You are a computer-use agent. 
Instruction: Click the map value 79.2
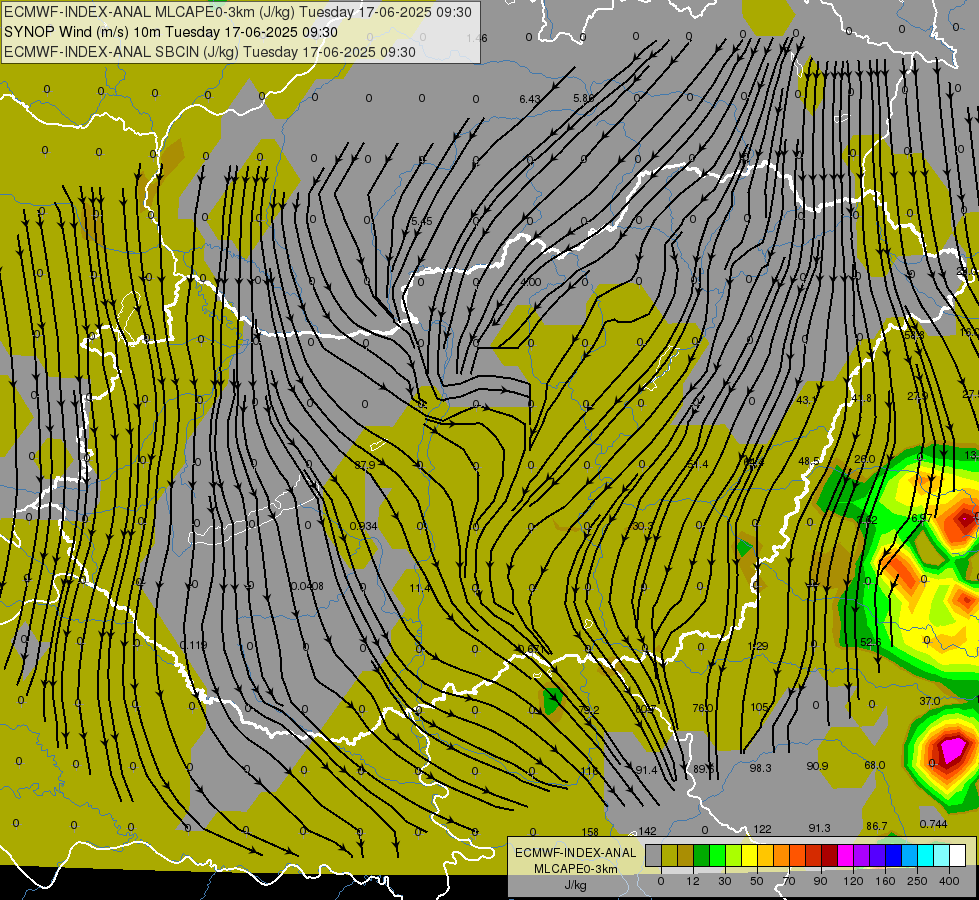tap(589, 710)
